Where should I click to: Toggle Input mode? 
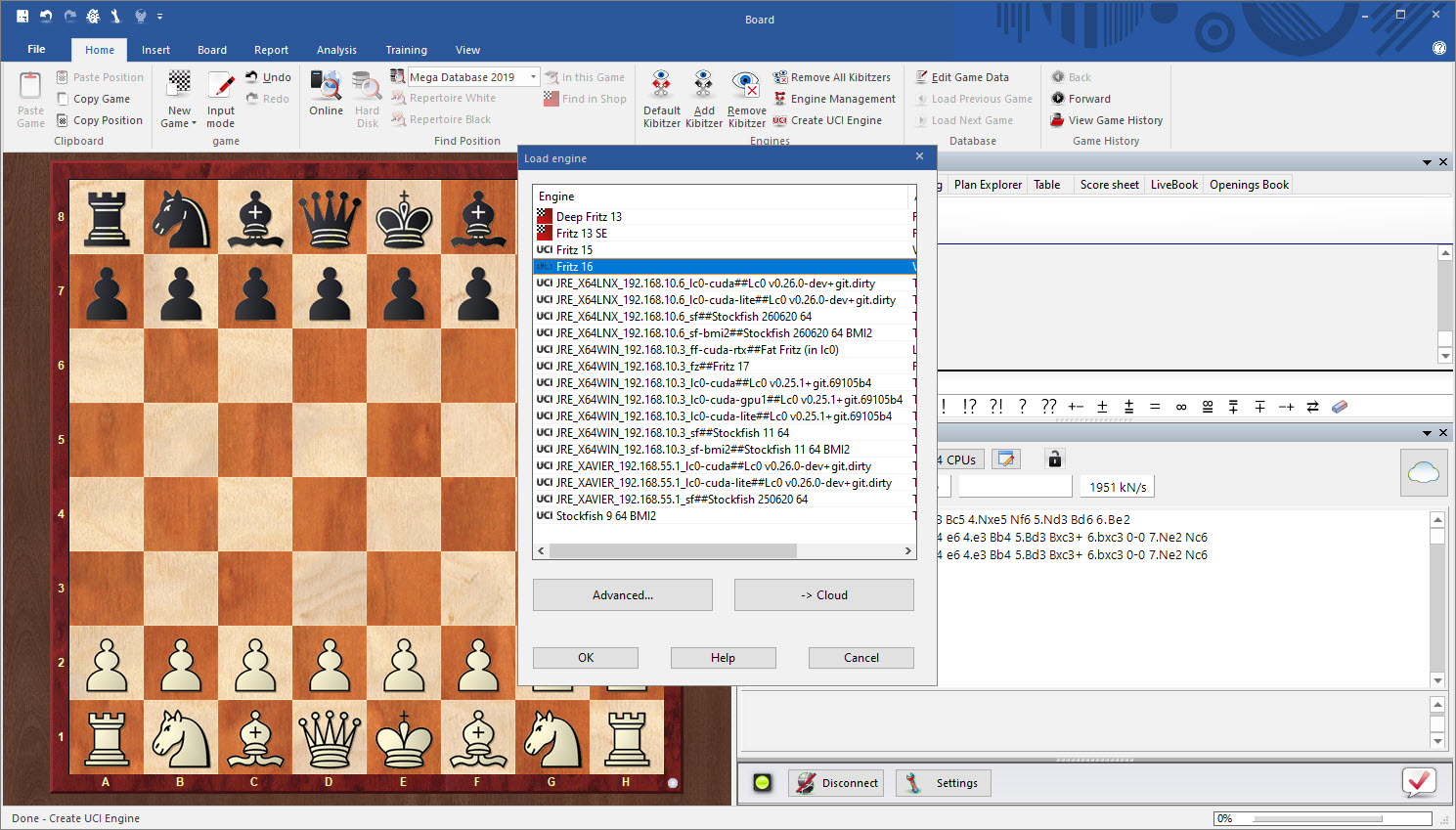point(221,100)
